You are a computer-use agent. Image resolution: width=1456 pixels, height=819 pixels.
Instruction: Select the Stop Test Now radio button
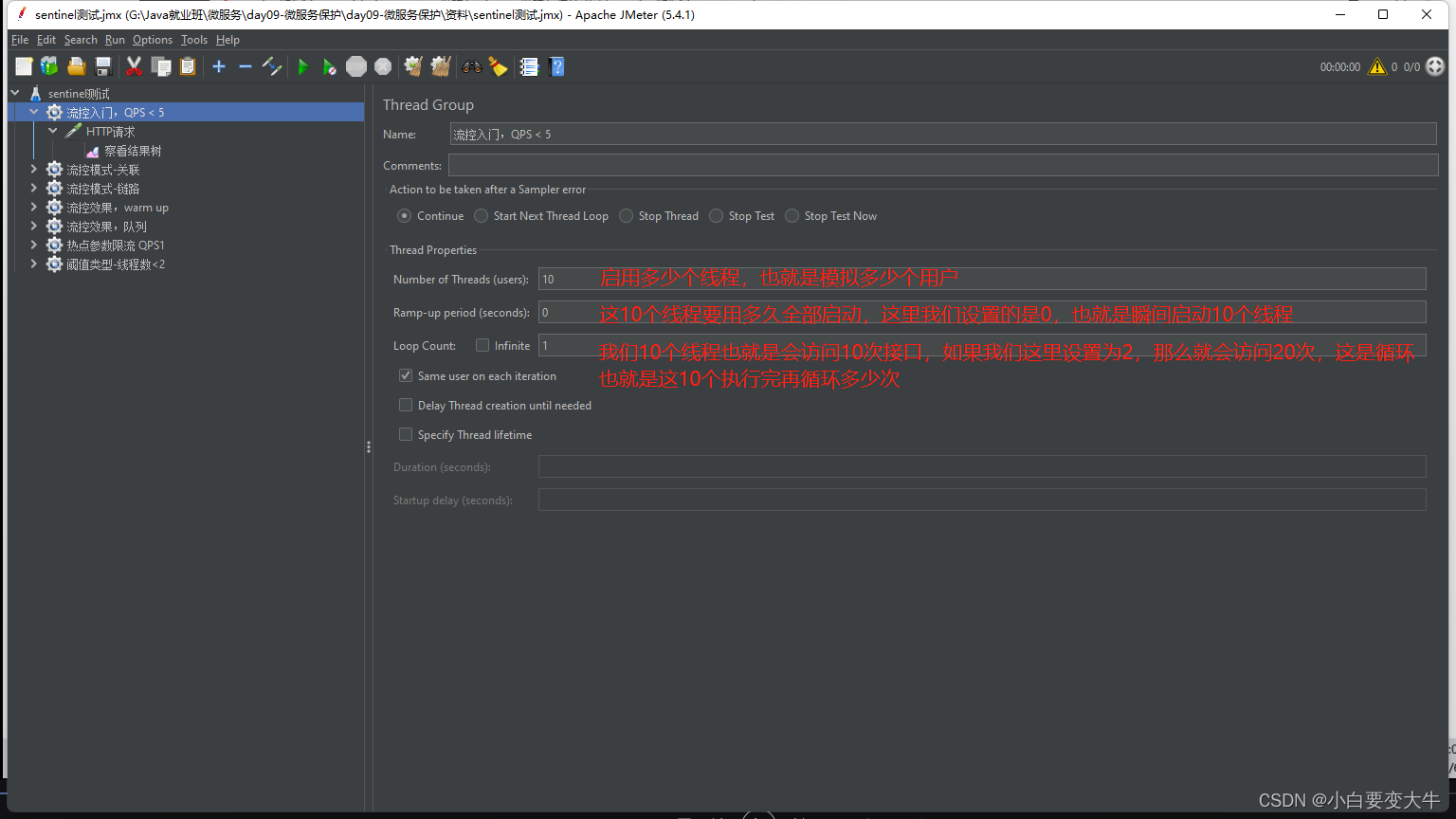coord(792,216)
